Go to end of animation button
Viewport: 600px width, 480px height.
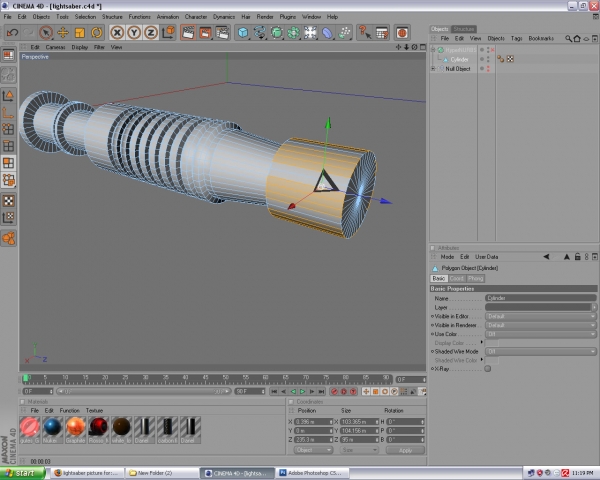pos(321,391)
